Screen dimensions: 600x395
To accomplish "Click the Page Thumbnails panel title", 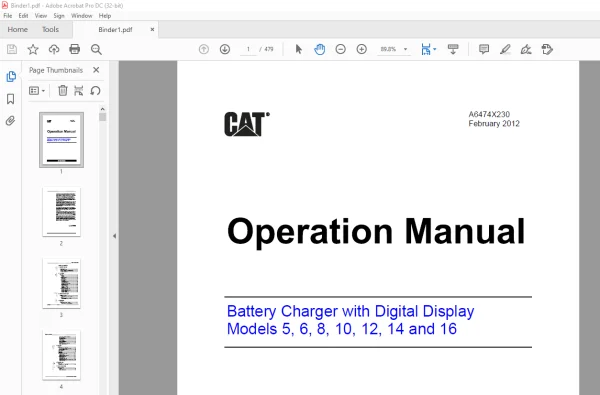I will point(56,70).
